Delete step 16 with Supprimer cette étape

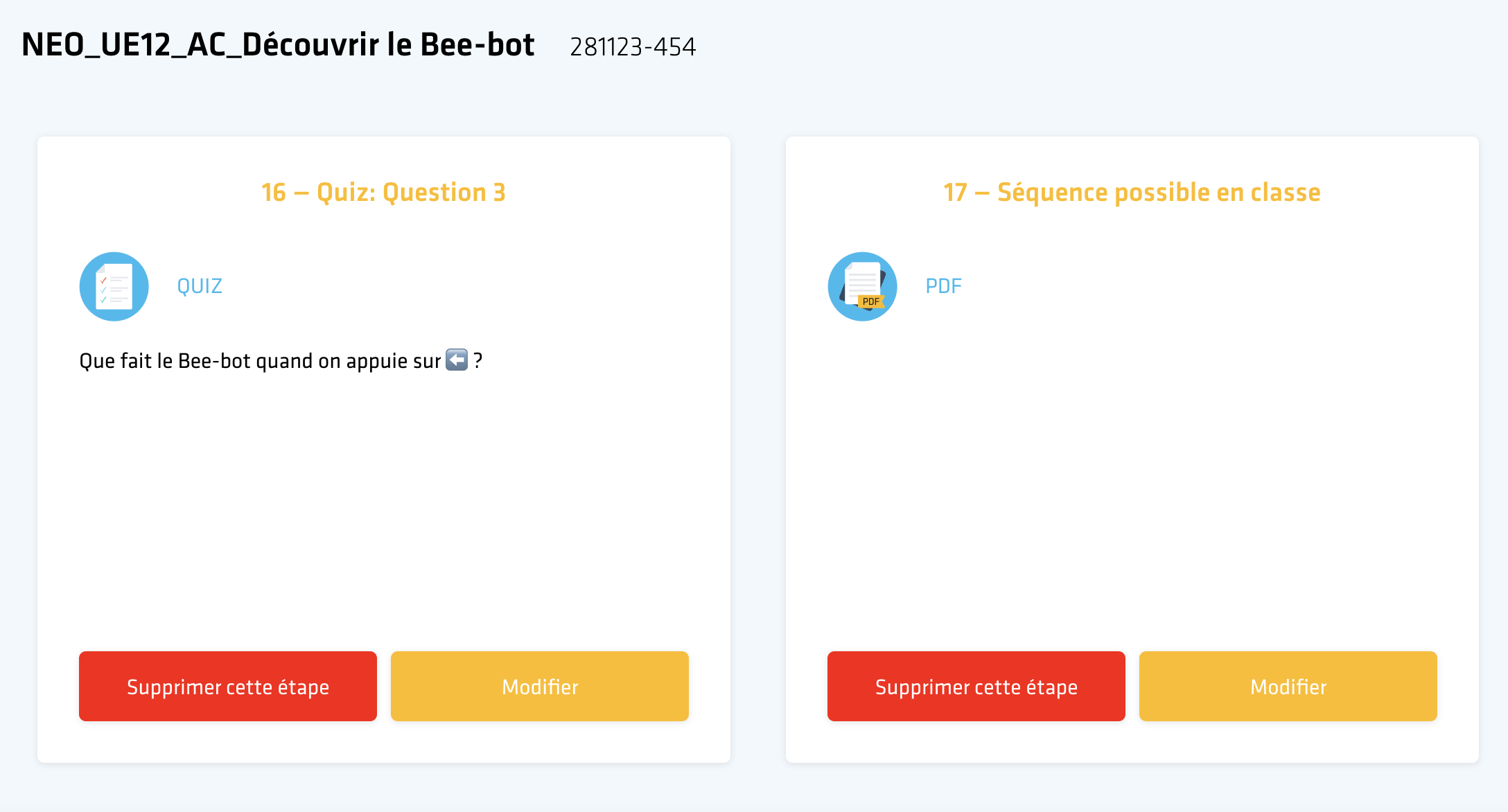tap(228, 686)
